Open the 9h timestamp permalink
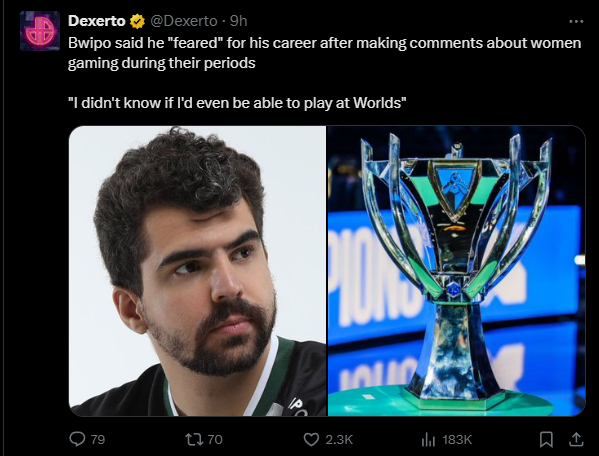This screenshot has height=456, width=599. pyautogui.click(x=239, y=21)
